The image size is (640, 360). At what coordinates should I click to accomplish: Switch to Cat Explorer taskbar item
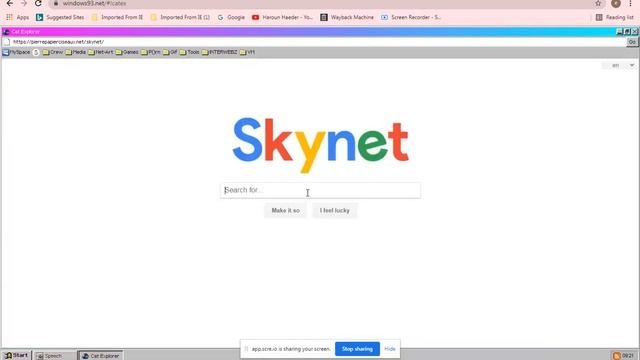click(x=101, y=356)
